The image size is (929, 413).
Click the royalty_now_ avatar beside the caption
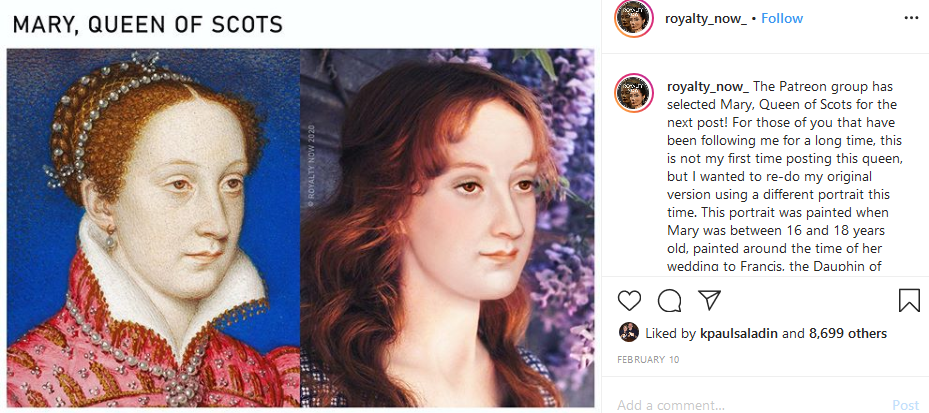click(x=634, y=92)
